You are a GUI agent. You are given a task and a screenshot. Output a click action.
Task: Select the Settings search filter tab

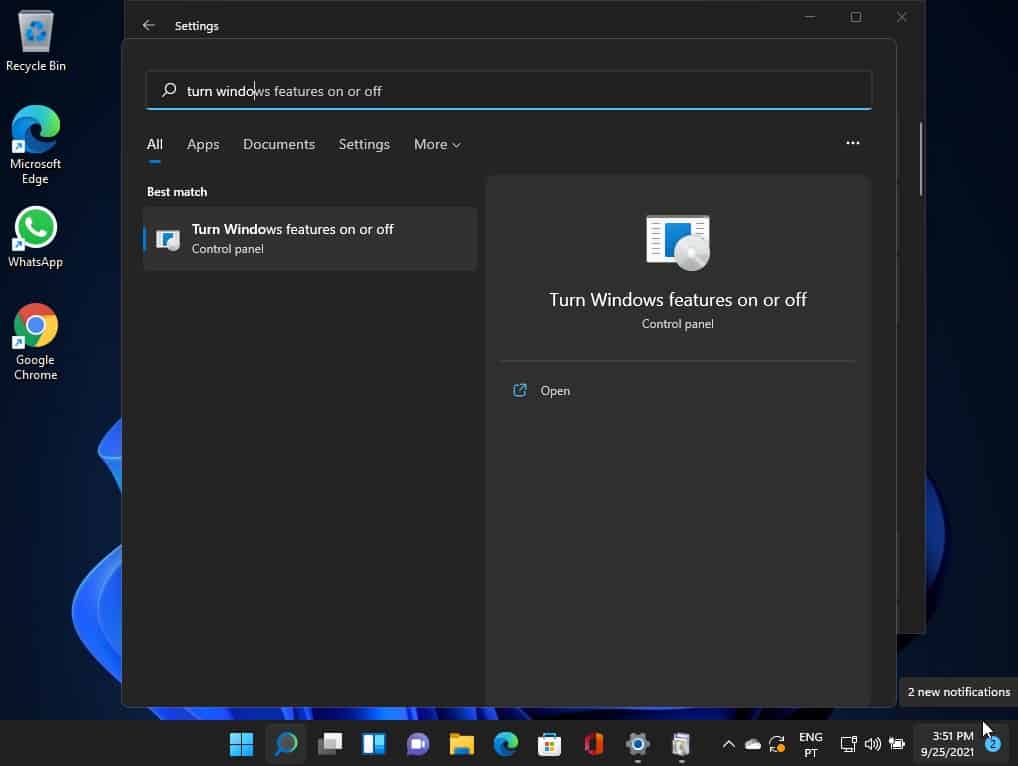coord(364,144)
